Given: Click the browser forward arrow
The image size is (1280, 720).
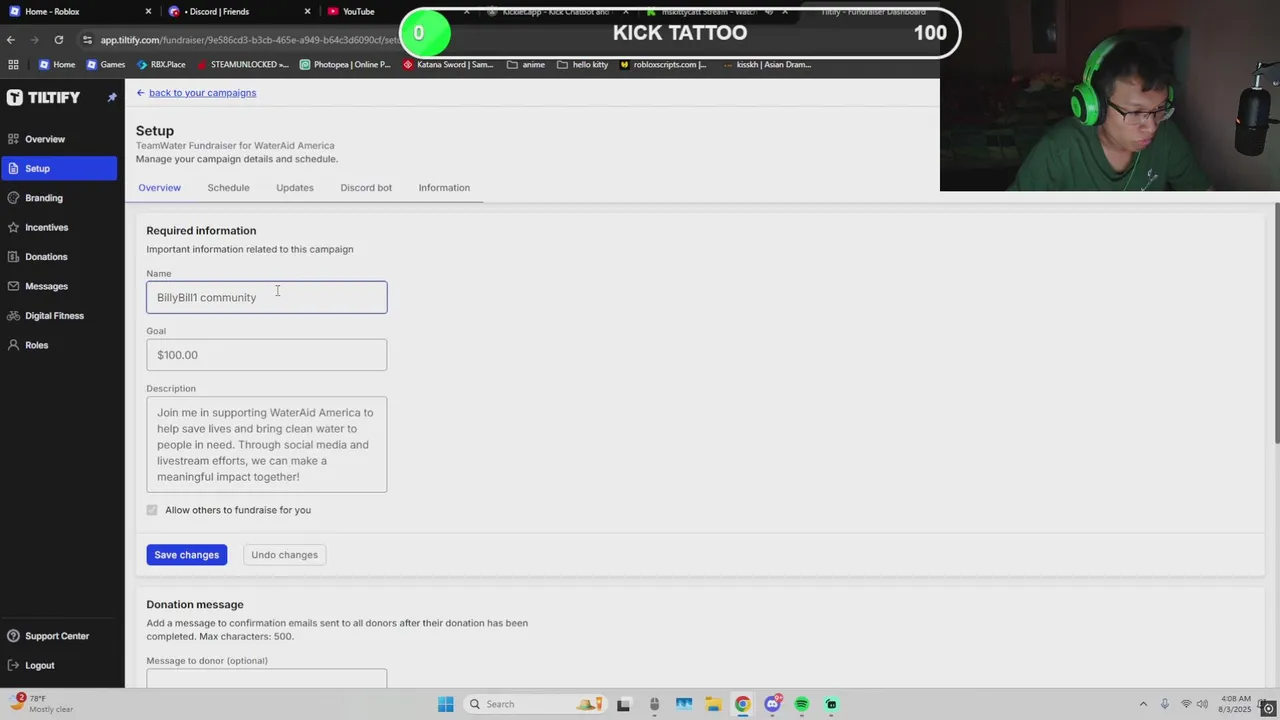Looking at the screenshot, I should point(35,40).
